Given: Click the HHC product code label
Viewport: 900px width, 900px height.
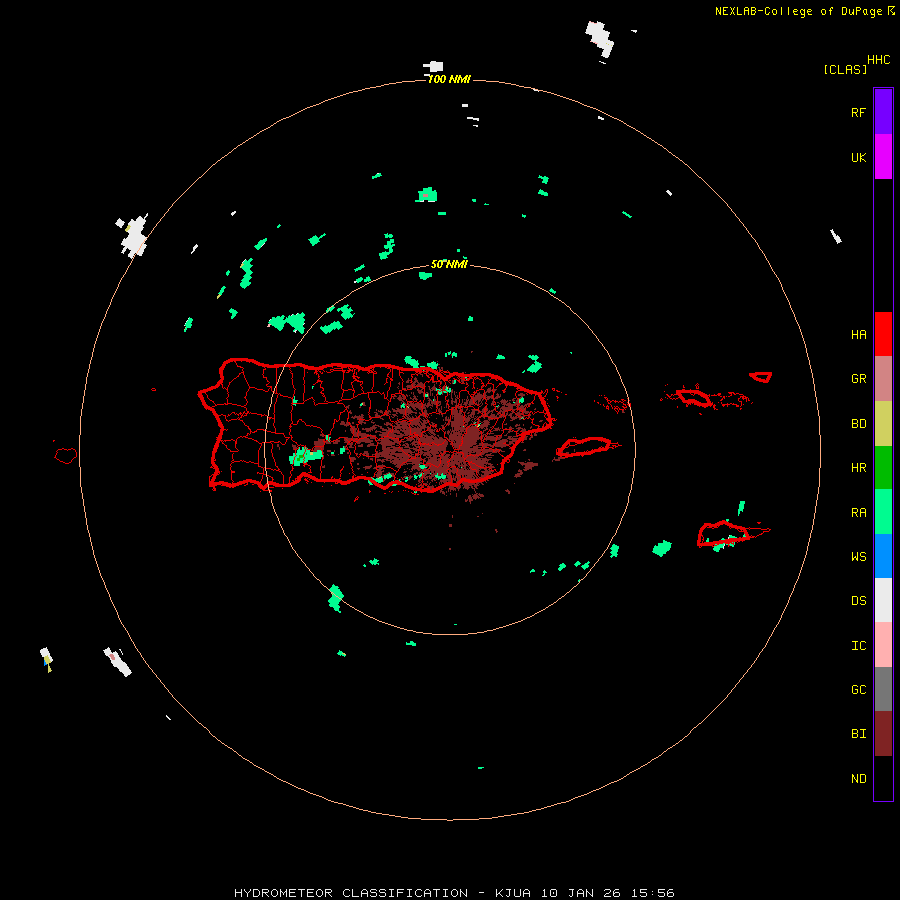Looking at the screenshot, I should [878, 60].
